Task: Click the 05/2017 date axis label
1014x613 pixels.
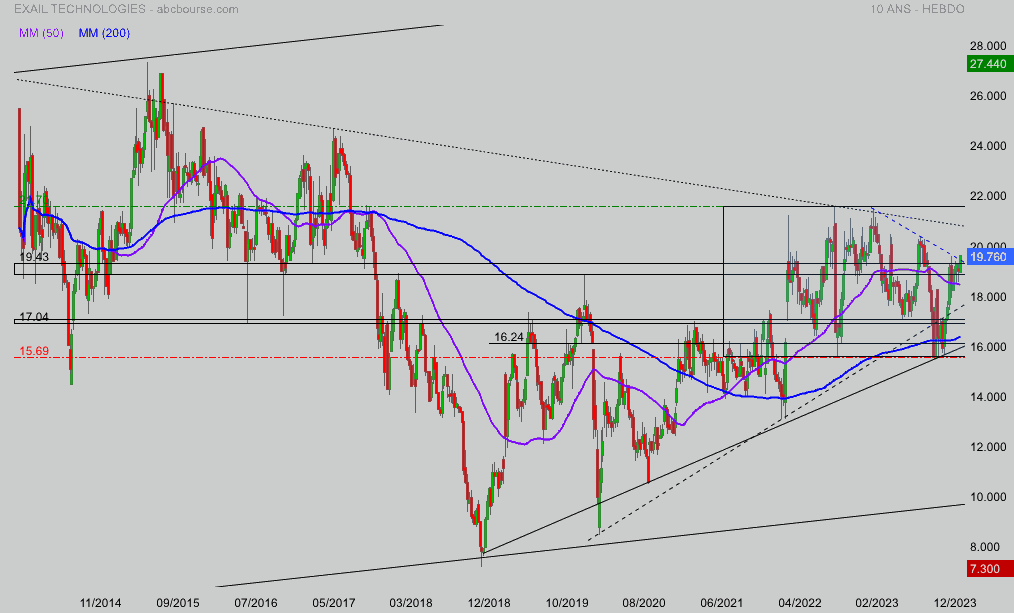Action: coord(334,603)
